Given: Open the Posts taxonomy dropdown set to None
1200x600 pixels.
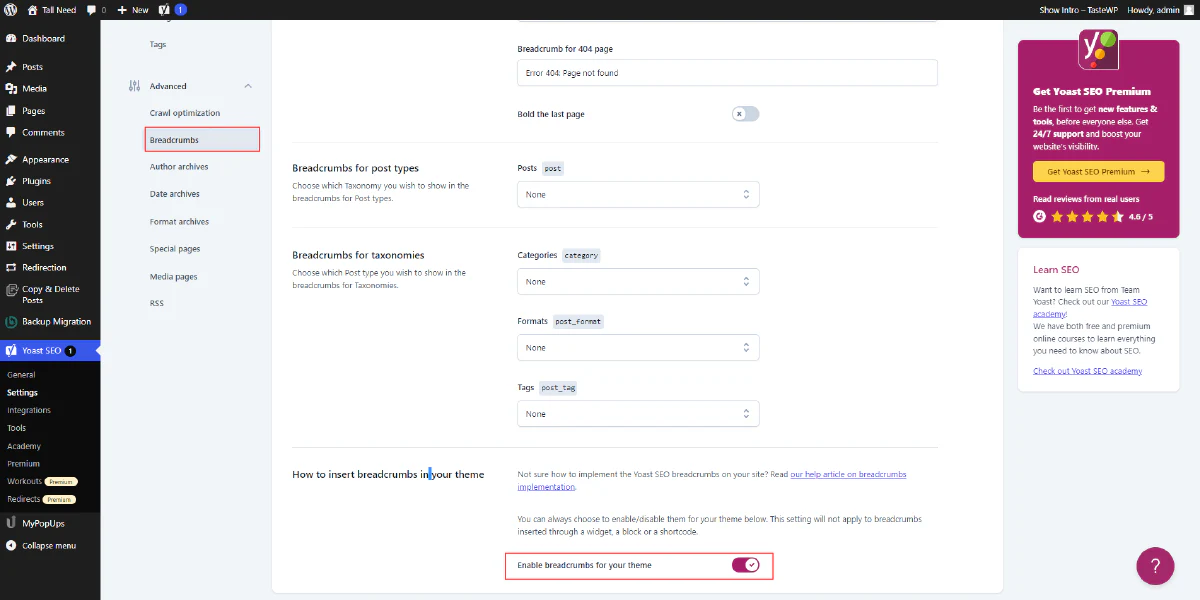Looking at the screenshot, I should (x=637, y=194).
